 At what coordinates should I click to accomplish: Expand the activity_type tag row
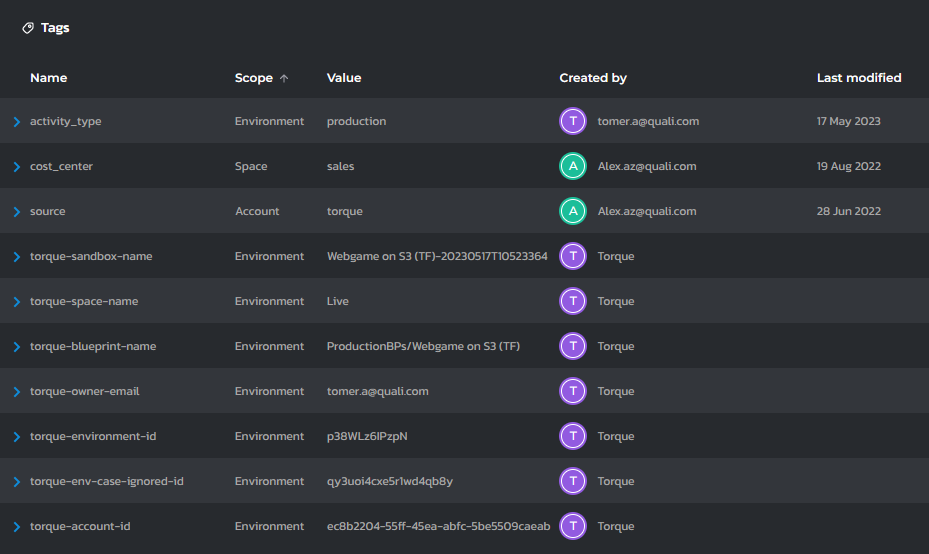pos(17,122)
